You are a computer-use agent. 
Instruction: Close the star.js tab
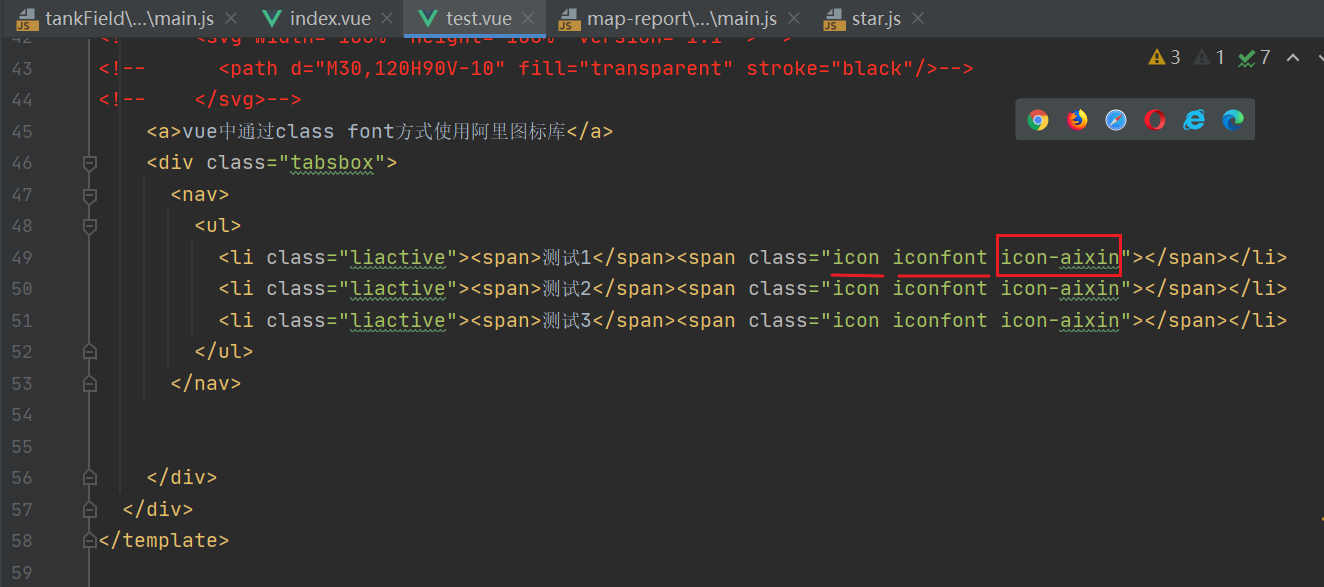point(918,19)
